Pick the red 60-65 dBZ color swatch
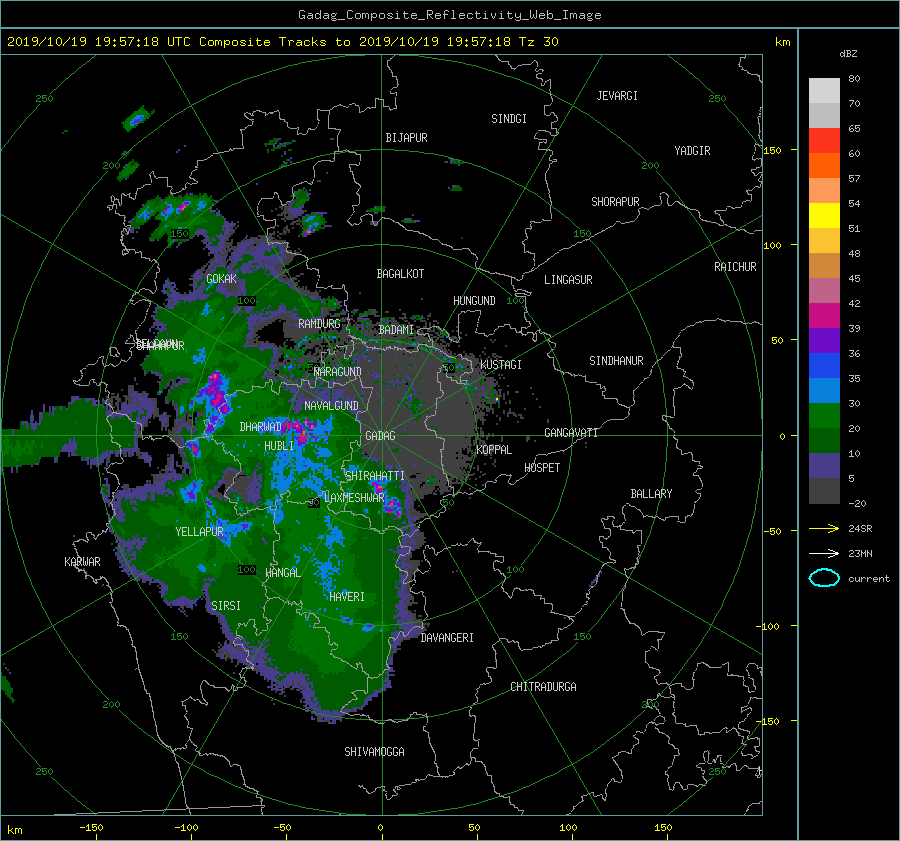The height and width of the screenshot is (841, 900). [x=824, y=141]
